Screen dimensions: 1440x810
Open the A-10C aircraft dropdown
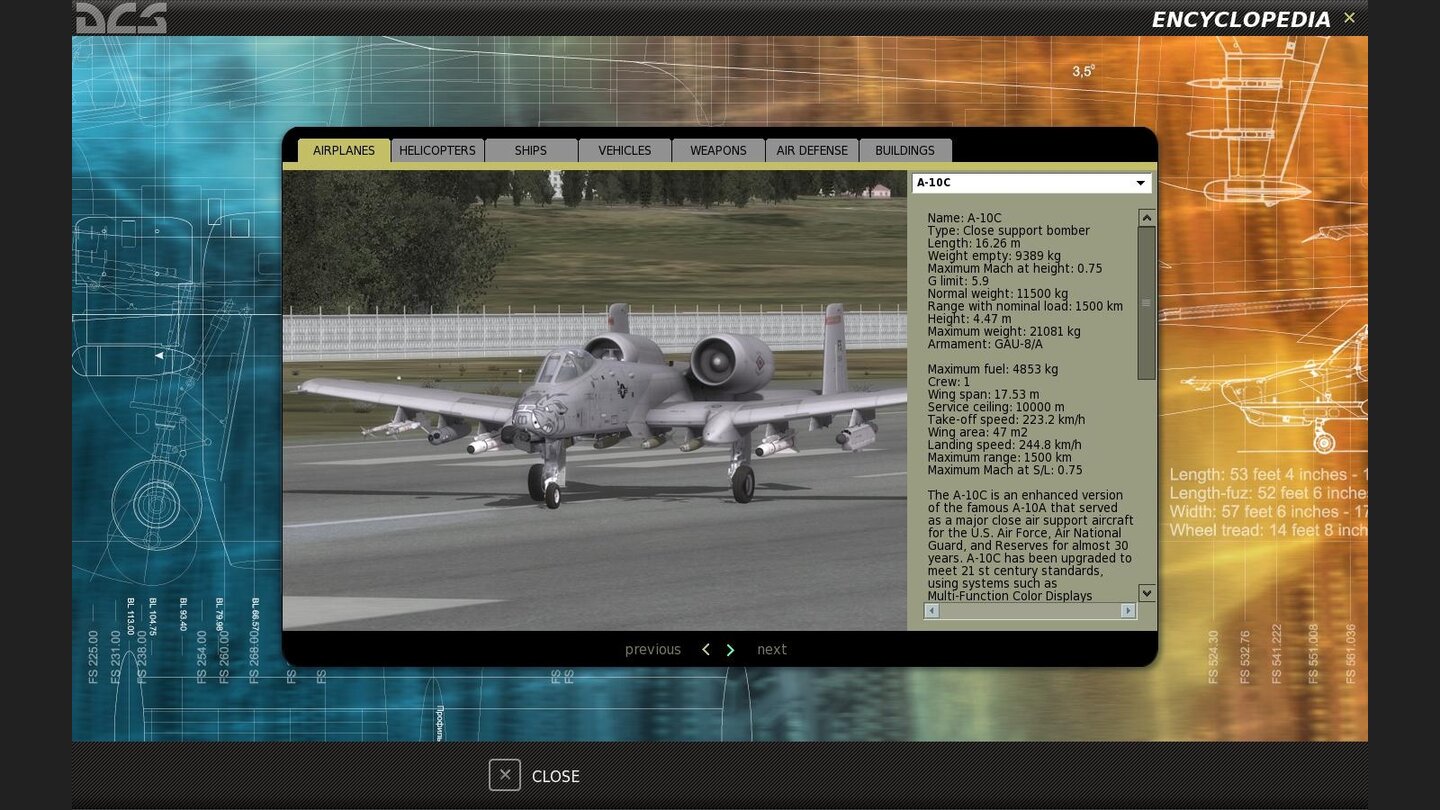coord(1032,183)
